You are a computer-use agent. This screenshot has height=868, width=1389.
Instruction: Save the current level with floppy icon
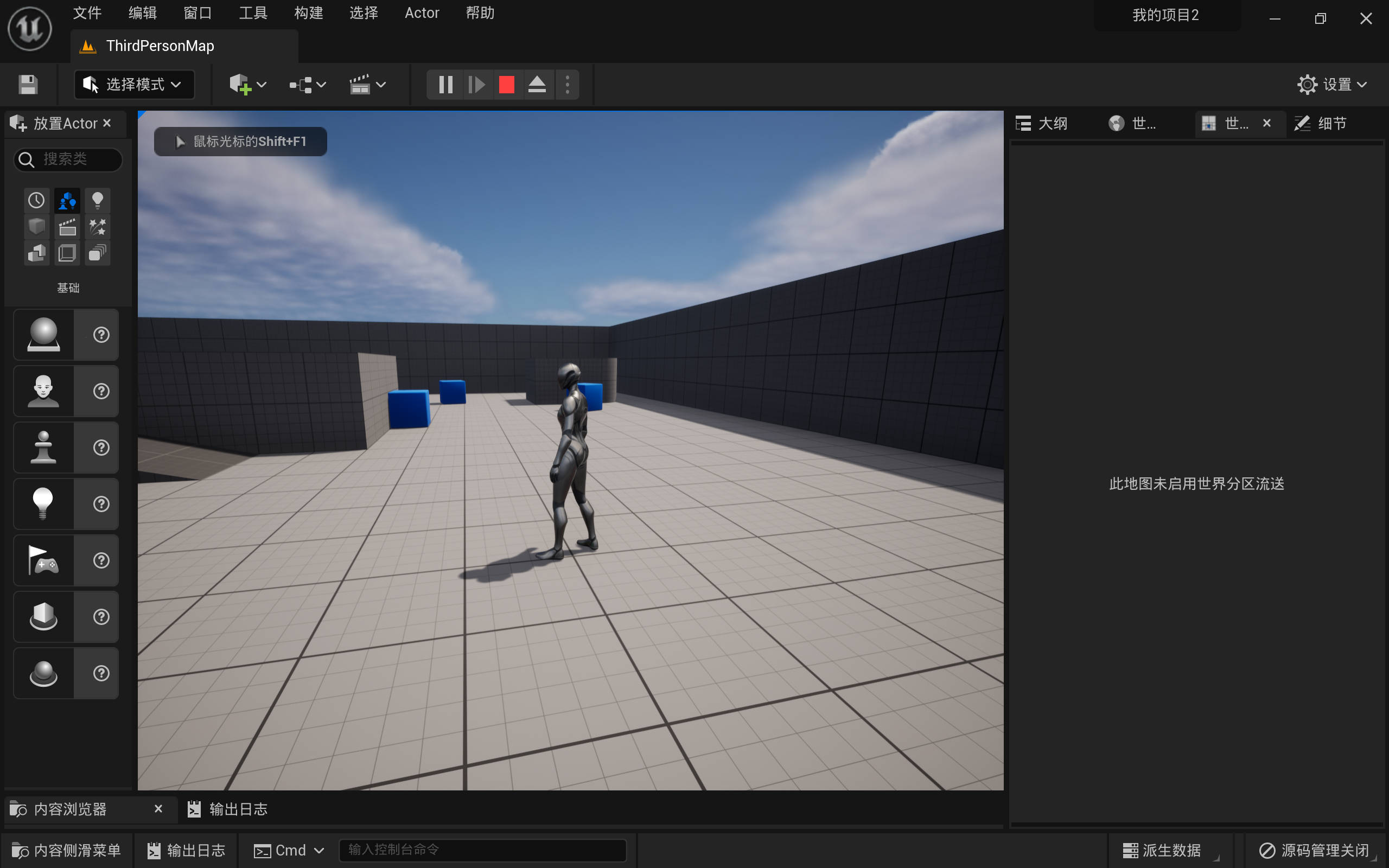point(28,85)
